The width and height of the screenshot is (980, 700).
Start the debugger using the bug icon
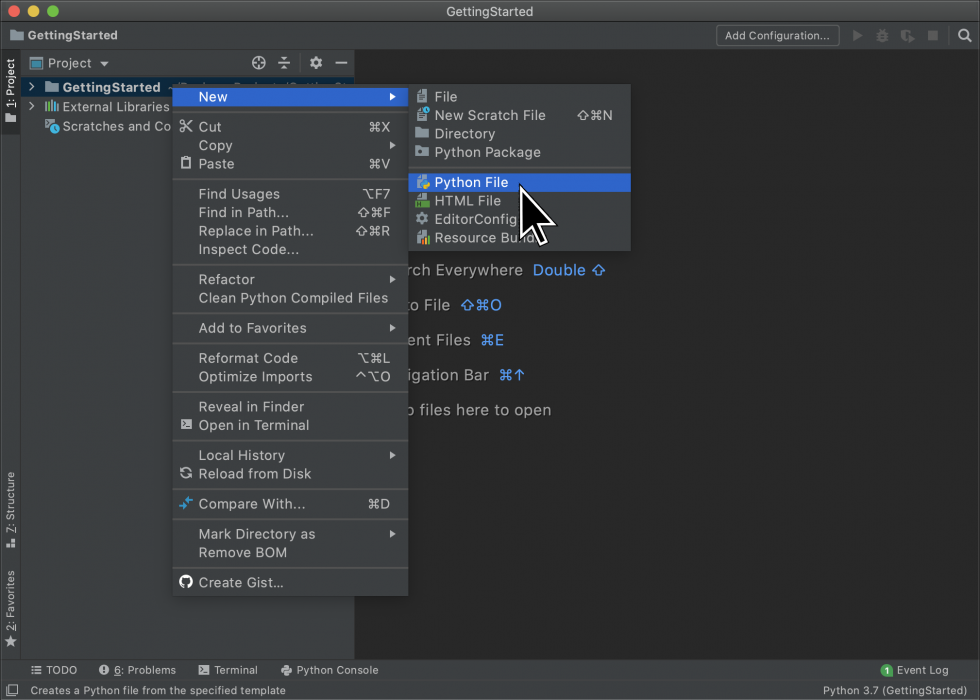[881, 35]
